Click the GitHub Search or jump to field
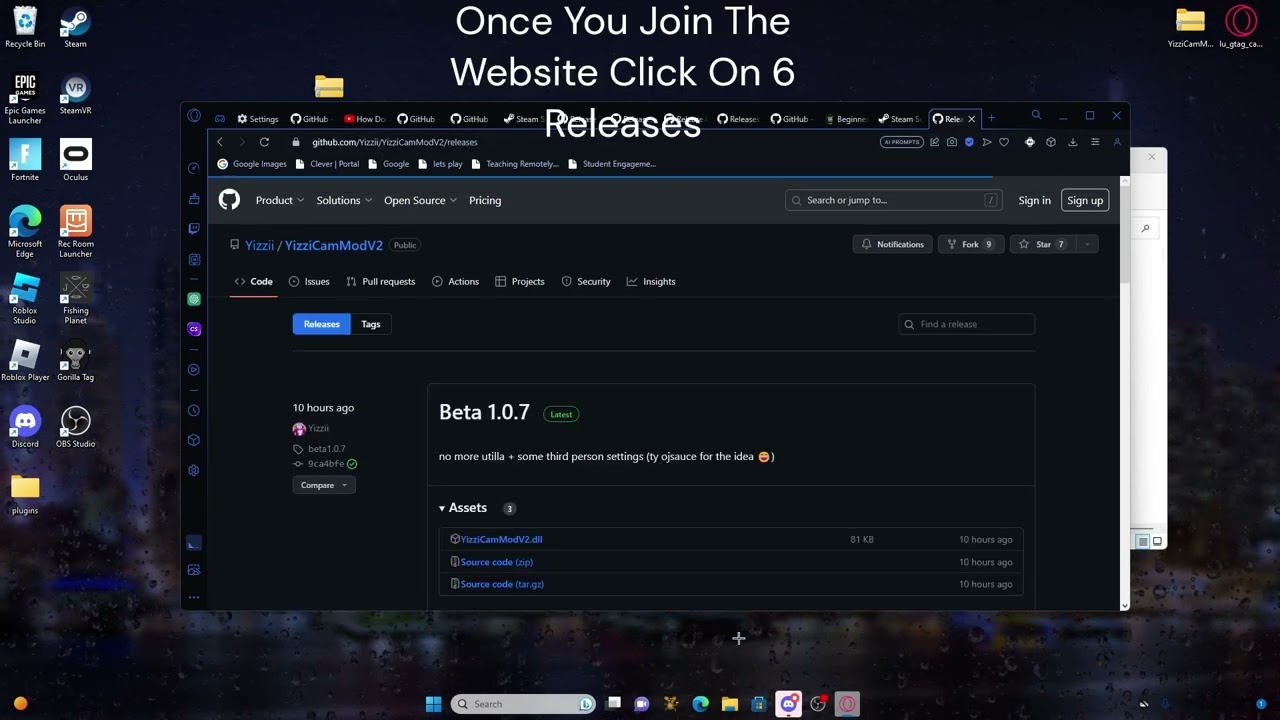The image size is (1280, 720). pos(894,200)
